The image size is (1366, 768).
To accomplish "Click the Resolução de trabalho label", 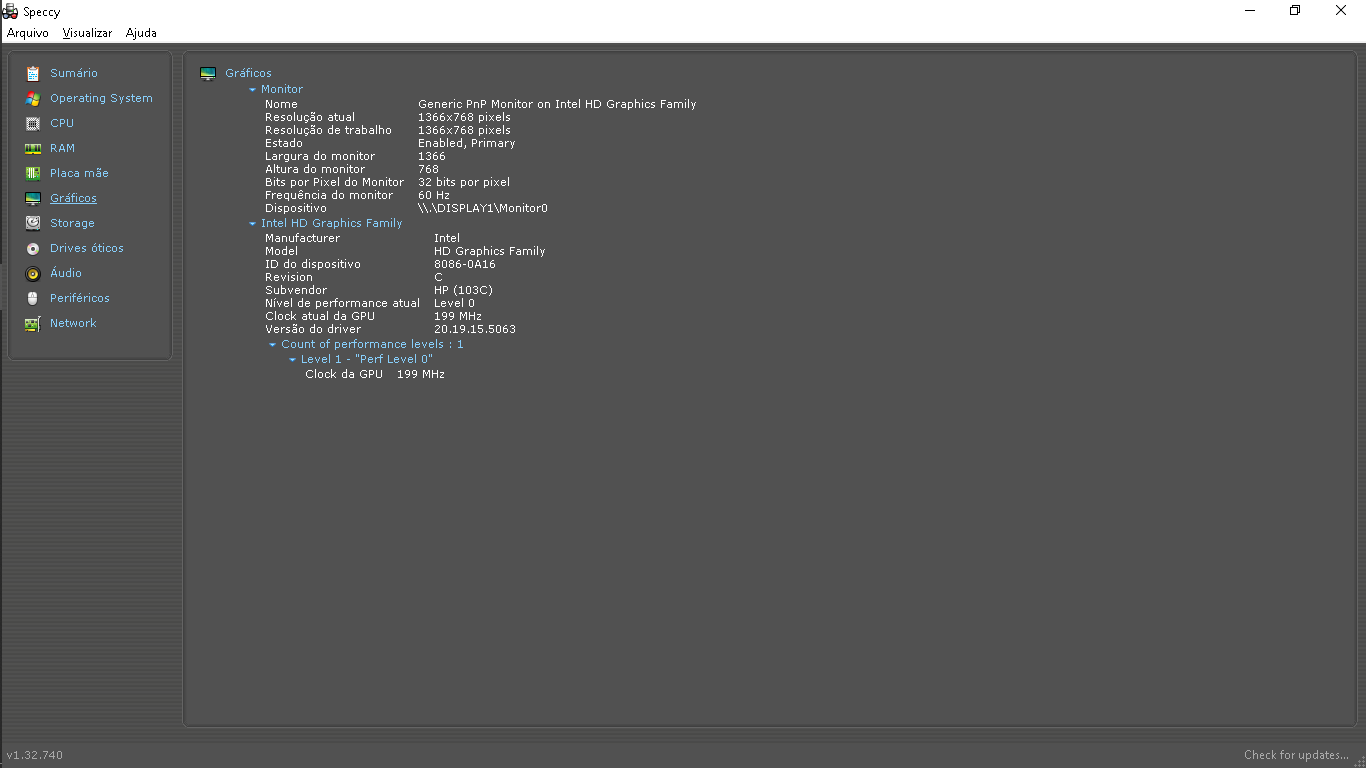I will [x=328, y=130].
